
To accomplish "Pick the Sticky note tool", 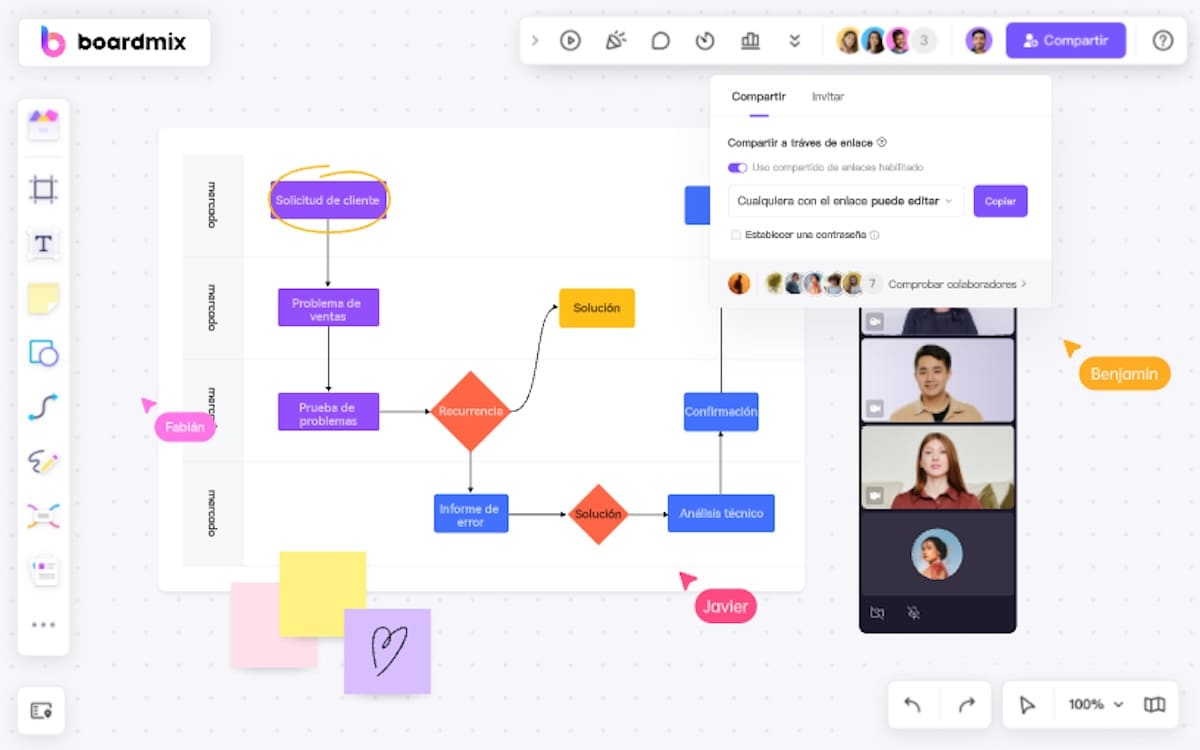I will click(x=43, y=298).
